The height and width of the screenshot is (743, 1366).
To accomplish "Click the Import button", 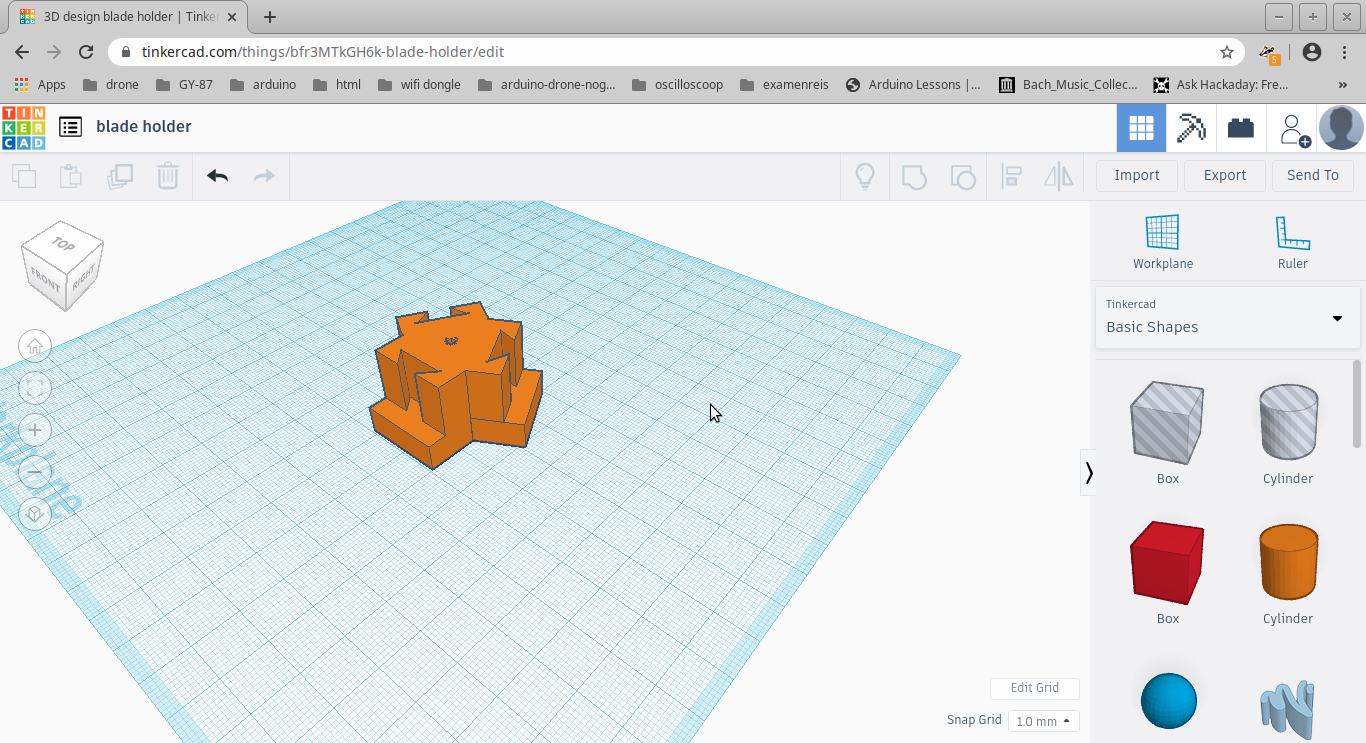I will tap(1137, 175).
